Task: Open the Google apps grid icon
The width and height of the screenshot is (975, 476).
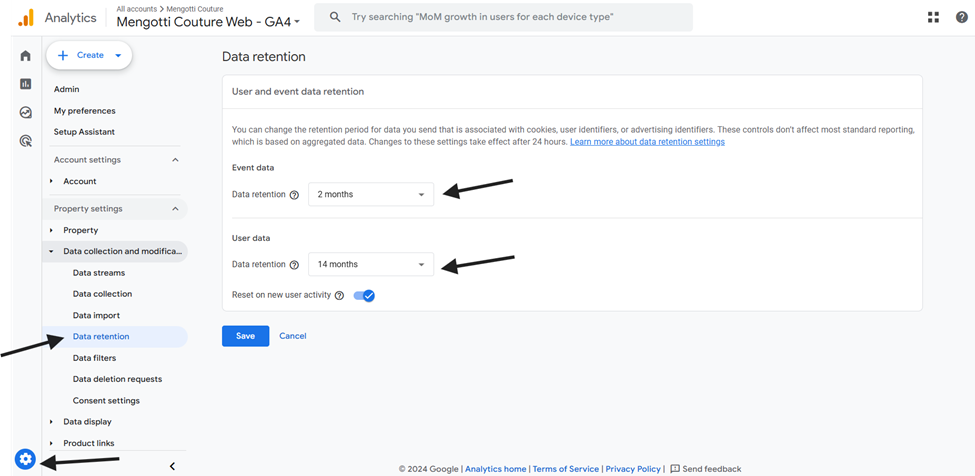Action: [x=933, y=17]
